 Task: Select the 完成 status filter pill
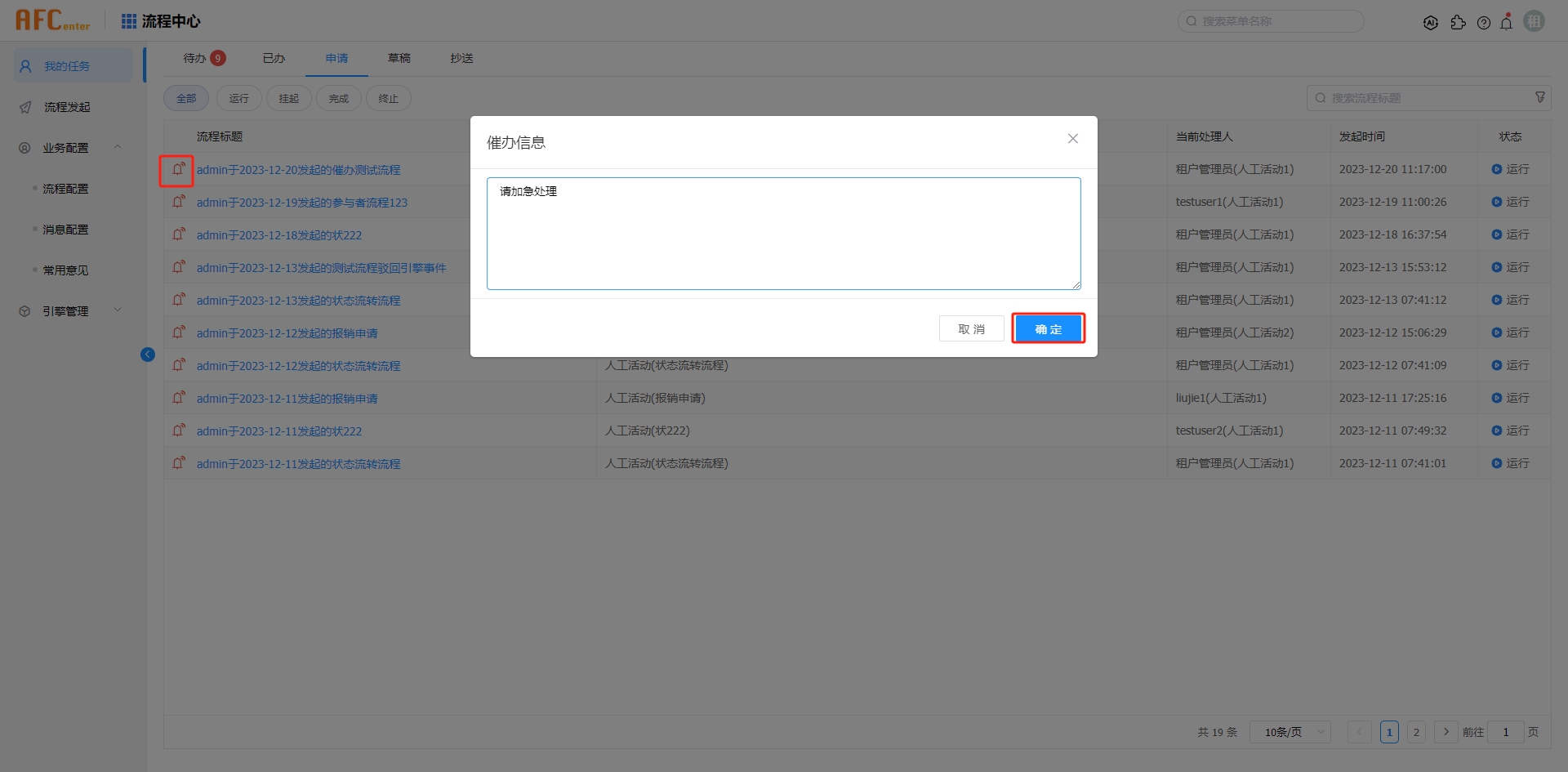(x=338, y=98)
